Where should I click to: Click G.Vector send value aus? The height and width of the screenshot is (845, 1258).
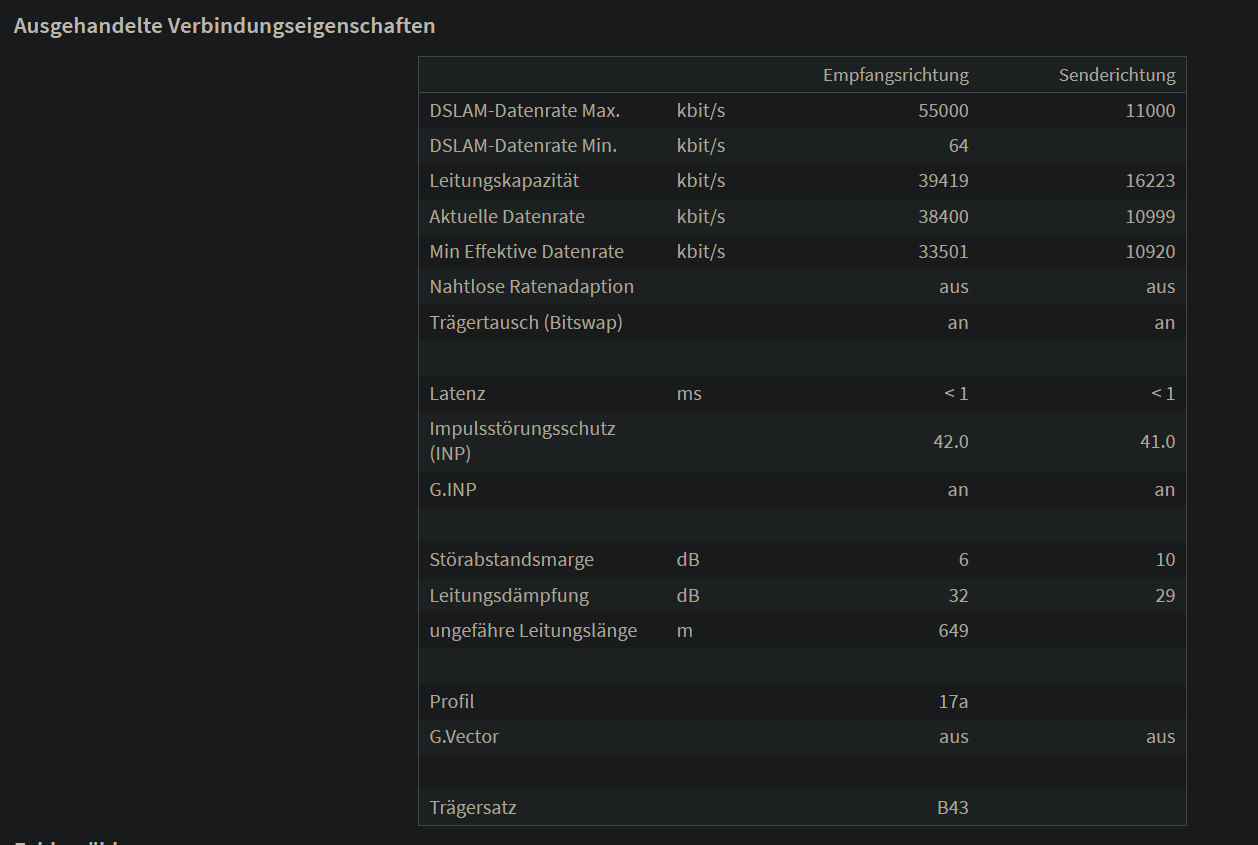1160,737
